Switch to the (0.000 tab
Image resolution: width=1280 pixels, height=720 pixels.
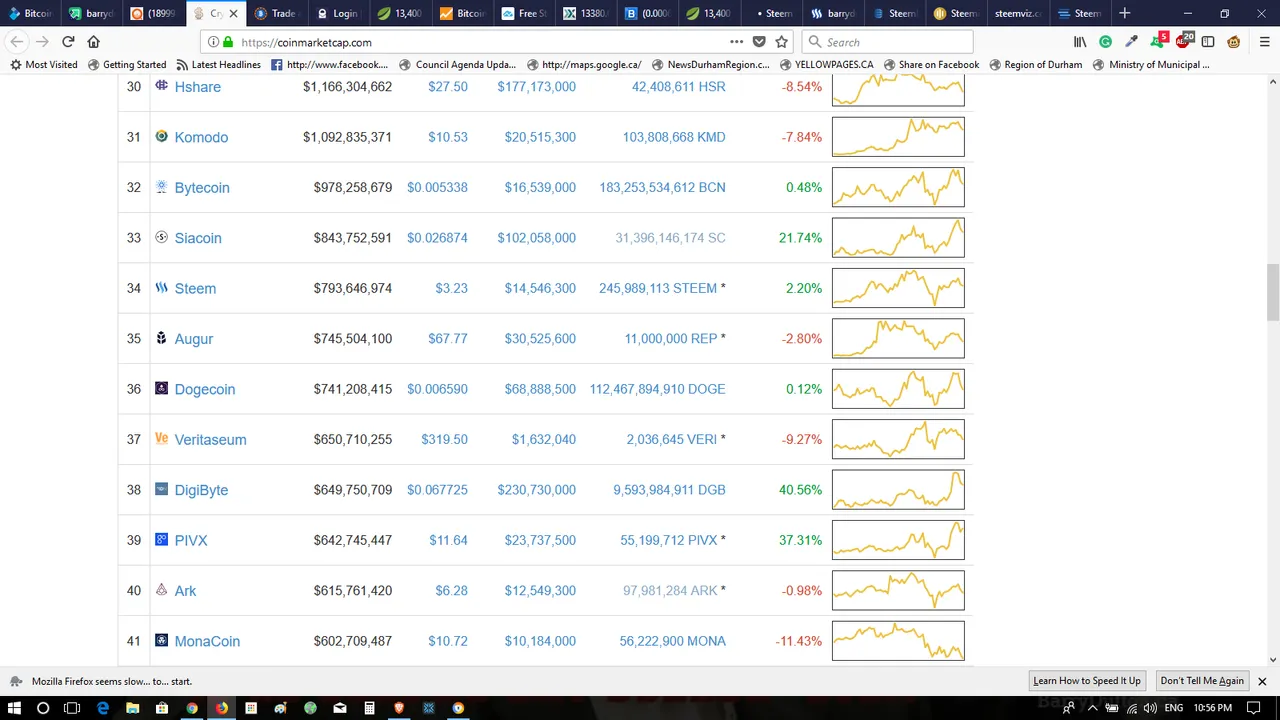648,13
